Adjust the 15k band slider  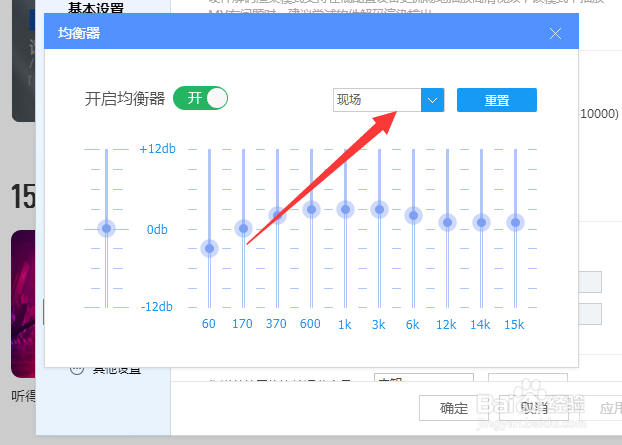516,222
